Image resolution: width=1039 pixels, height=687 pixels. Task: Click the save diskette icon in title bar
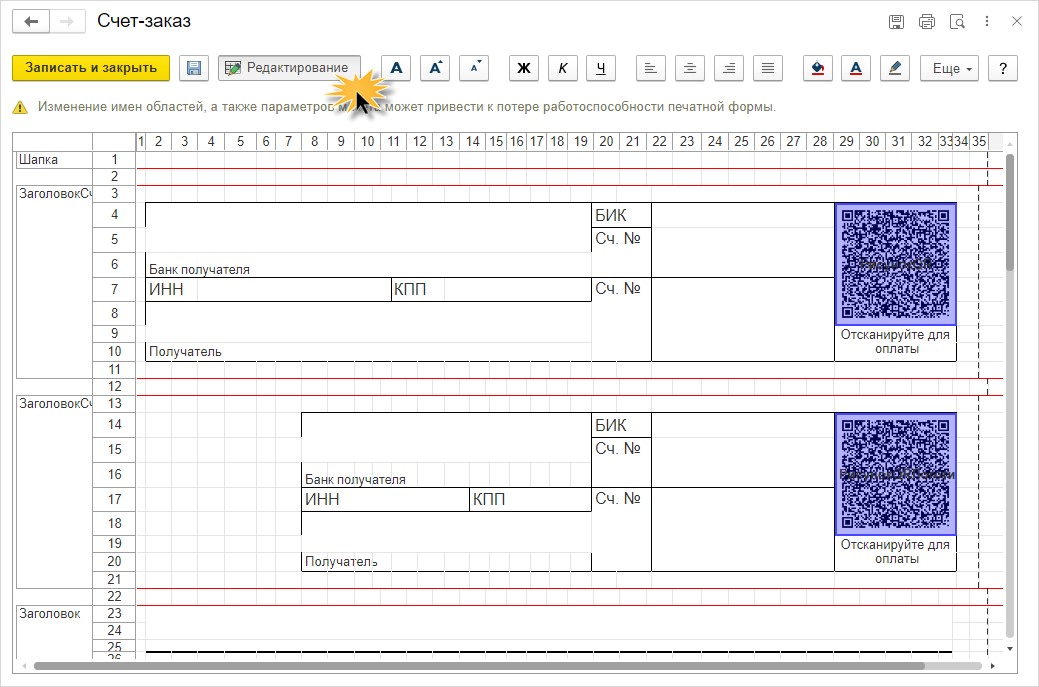pyautogui.click(x=896, y=22)
